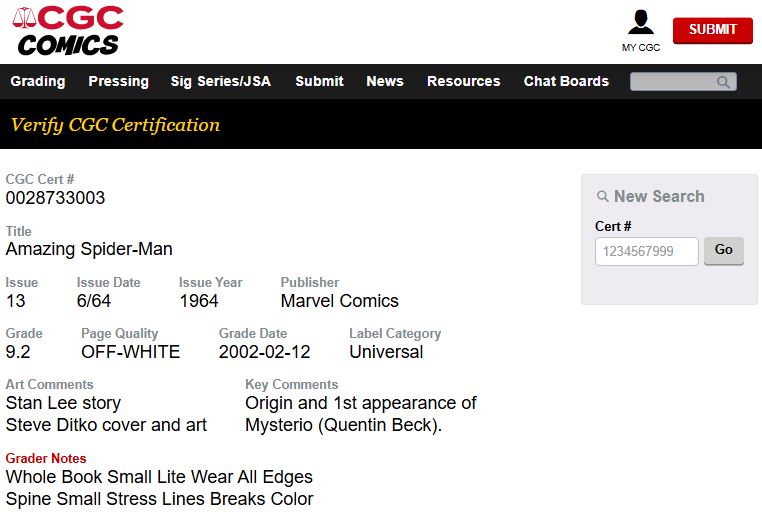Open the MY CGC account icon

pos(641,30)
